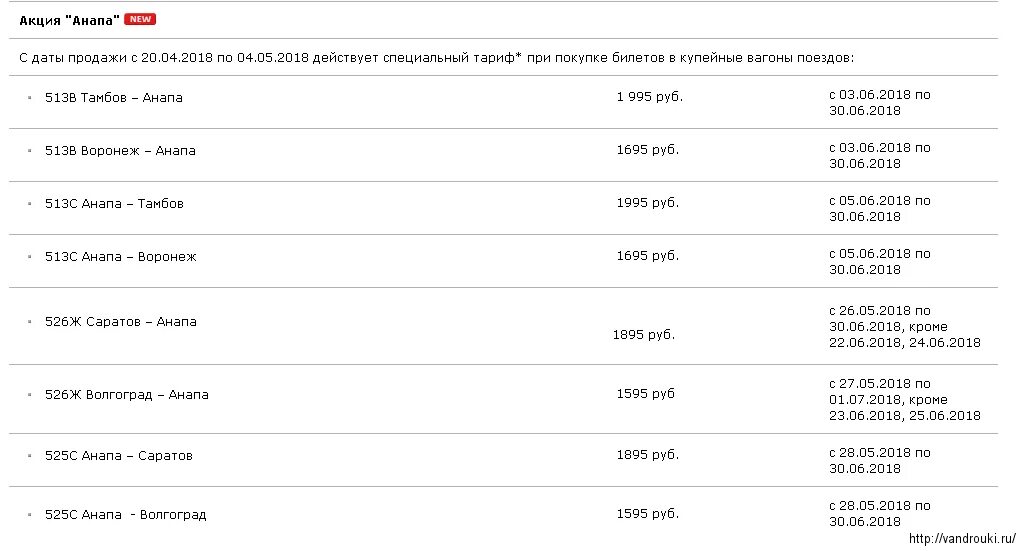This screenshot has height=551, width=1021.
Task: Select the 513С Анапа – Воронеж route
Action: pyautogui.click(x=120, y=257)
